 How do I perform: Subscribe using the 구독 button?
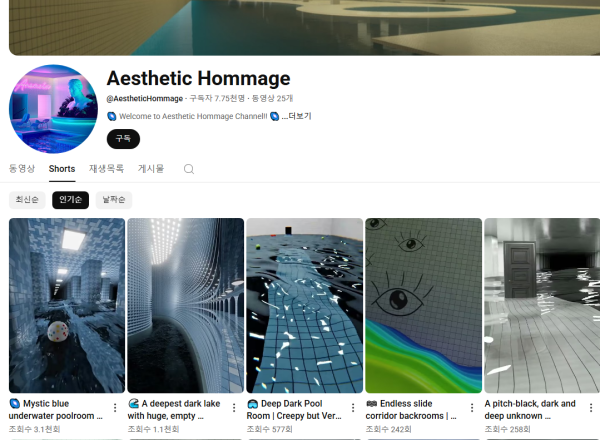tap(123, 139)
